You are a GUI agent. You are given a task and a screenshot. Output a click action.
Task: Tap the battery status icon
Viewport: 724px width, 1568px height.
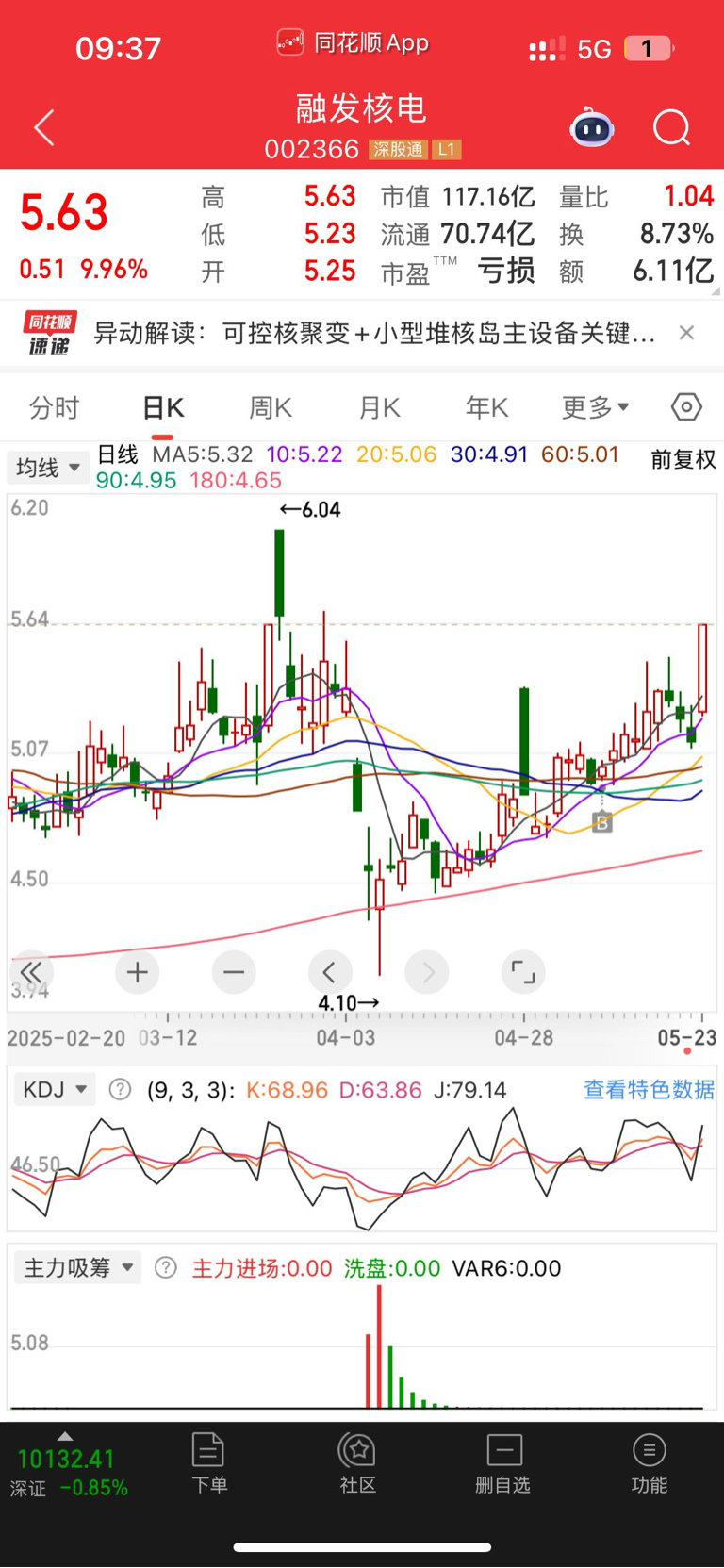click(650, 48)
